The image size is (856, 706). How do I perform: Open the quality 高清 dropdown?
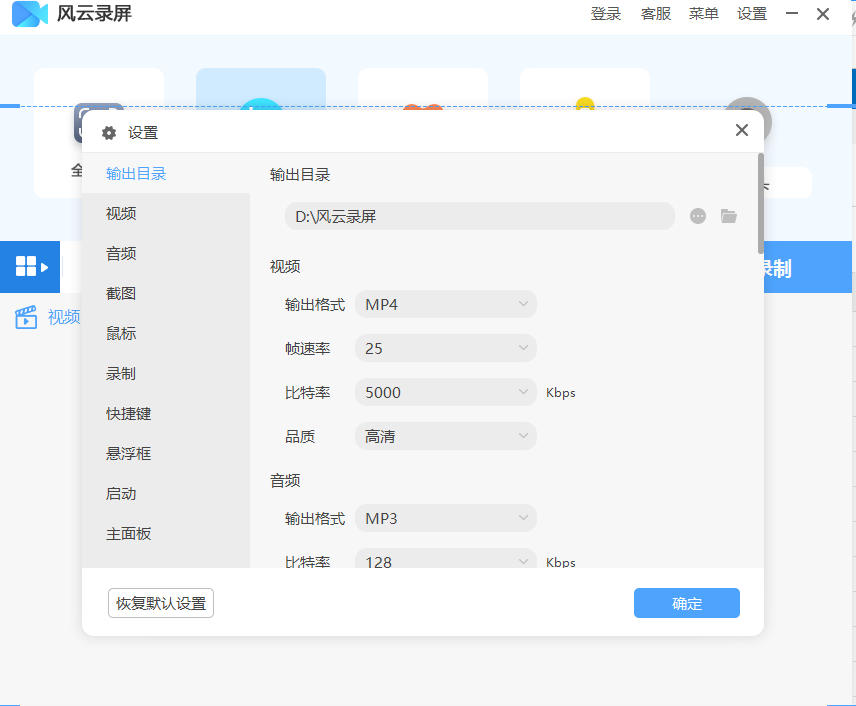[445, 436]
